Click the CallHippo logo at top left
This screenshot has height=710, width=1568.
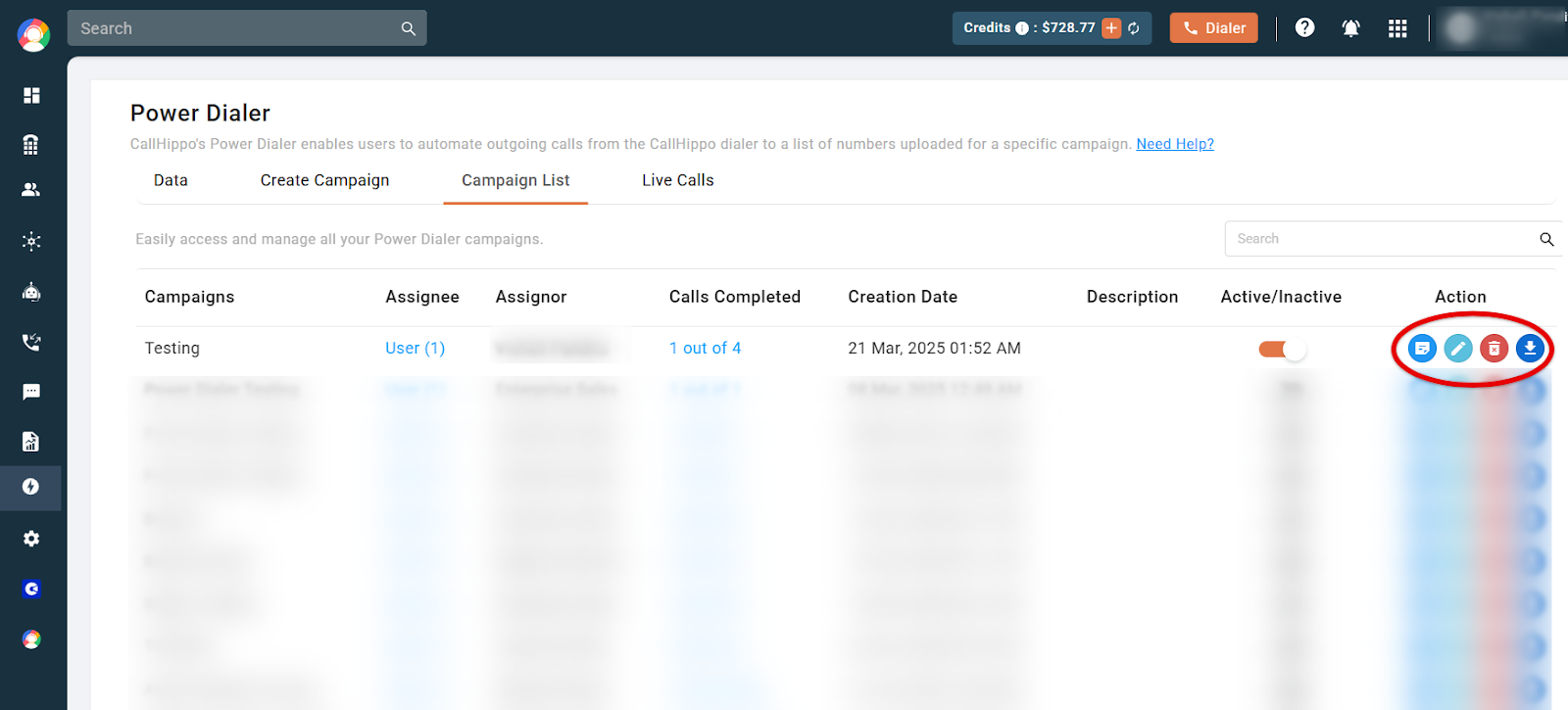33,34
